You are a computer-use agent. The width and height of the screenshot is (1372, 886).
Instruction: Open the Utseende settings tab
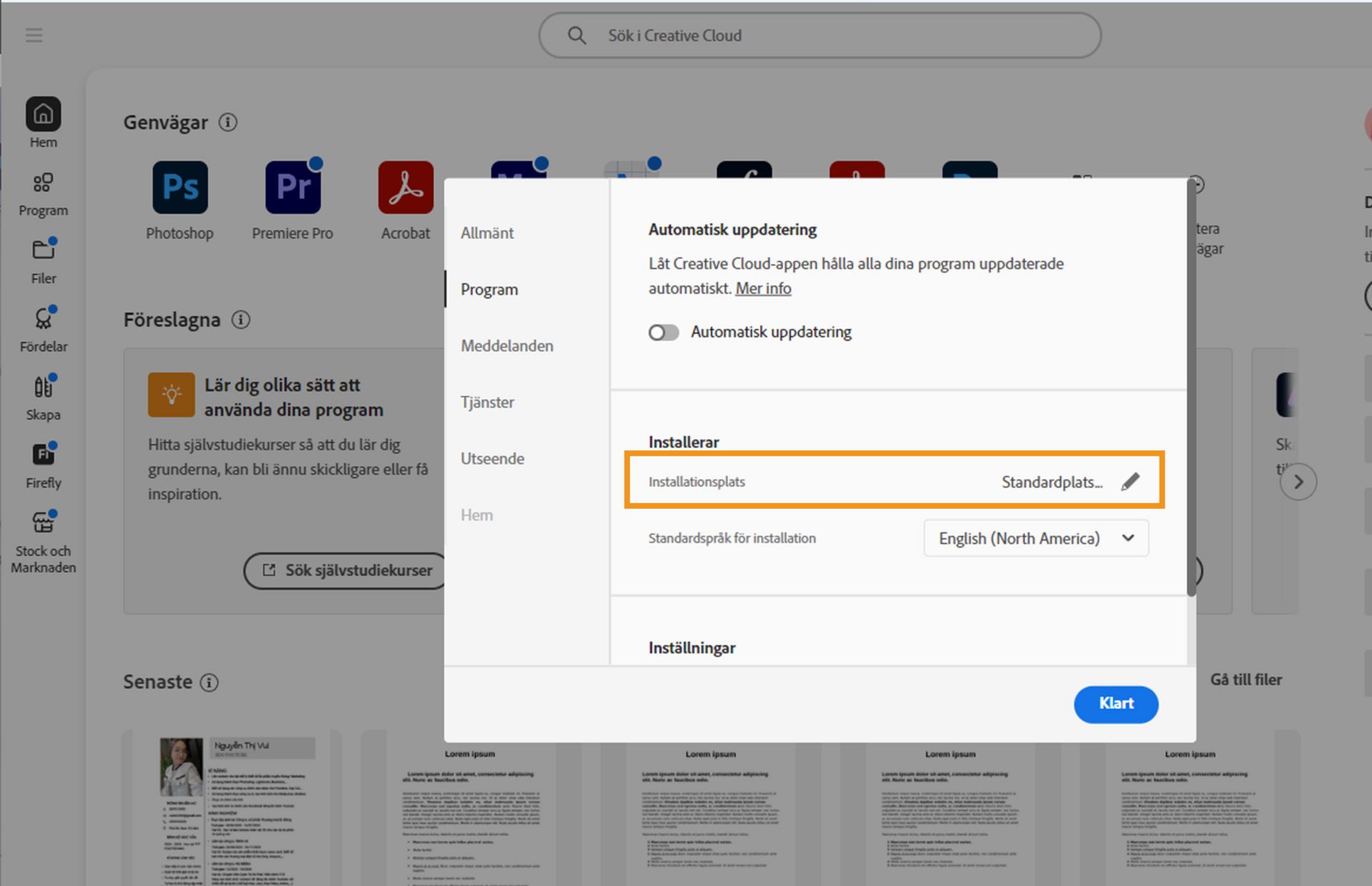[x=492, y=459]
